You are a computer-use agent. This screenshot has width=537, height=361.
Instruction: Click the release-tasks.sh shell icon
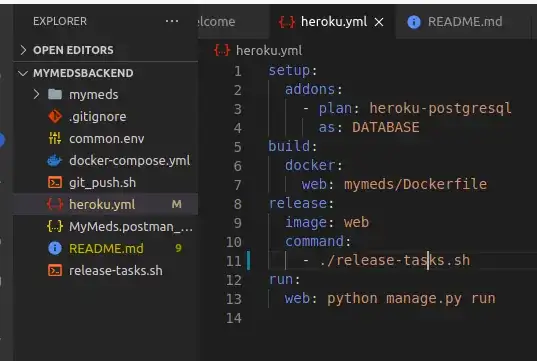pyautogui.click(x=55, y=271)
